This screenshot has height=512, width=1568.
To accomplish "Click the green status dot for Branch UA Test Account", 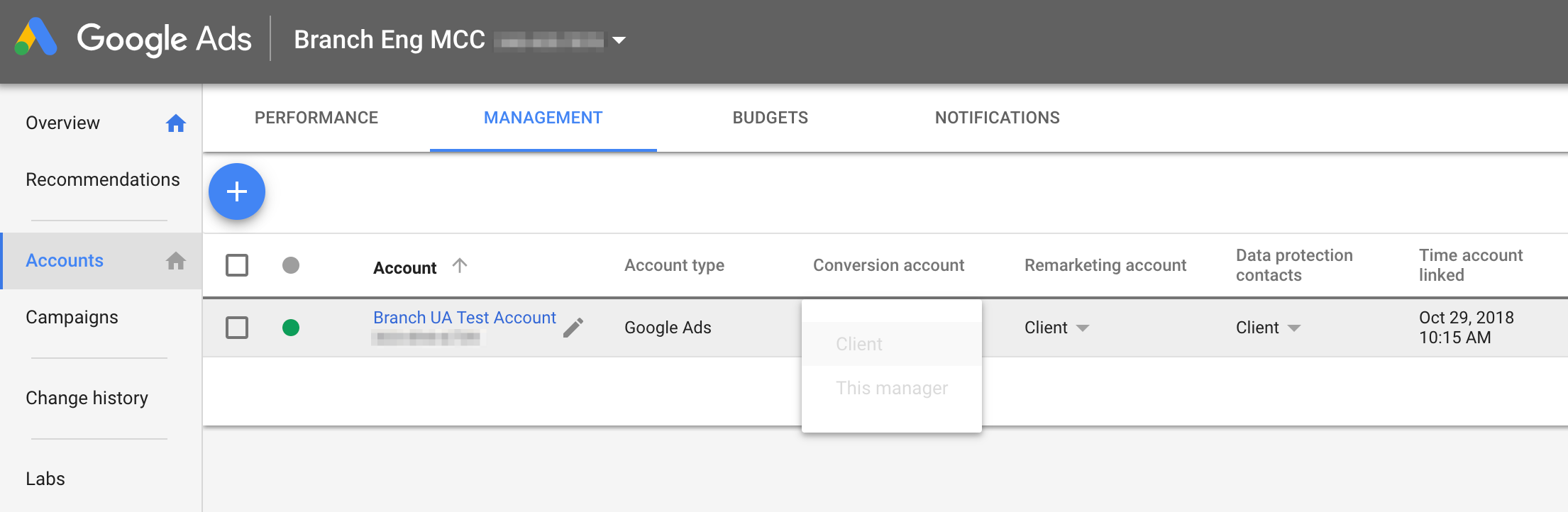I will click(x=291, y=328).
